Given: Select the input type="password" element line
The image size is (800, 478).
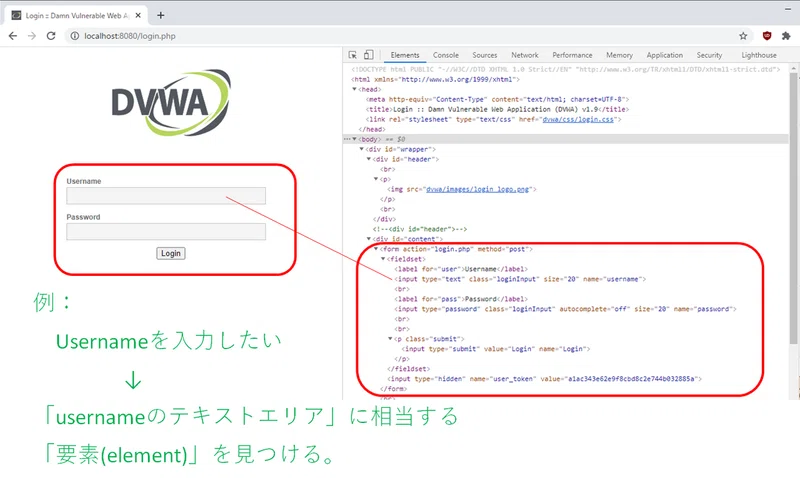Looking at the screenshot, I should point(565,309).
